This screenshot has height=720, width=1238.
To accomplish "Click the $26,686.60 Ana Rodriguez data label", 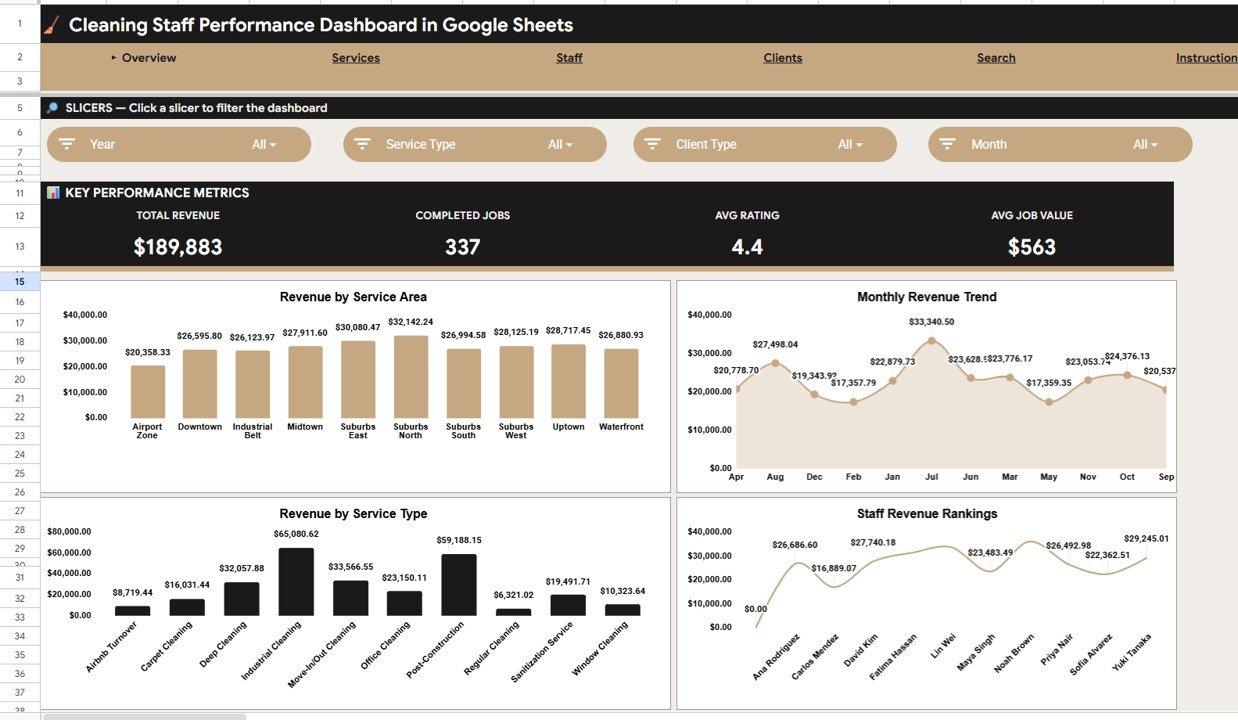I will [795, 545].
